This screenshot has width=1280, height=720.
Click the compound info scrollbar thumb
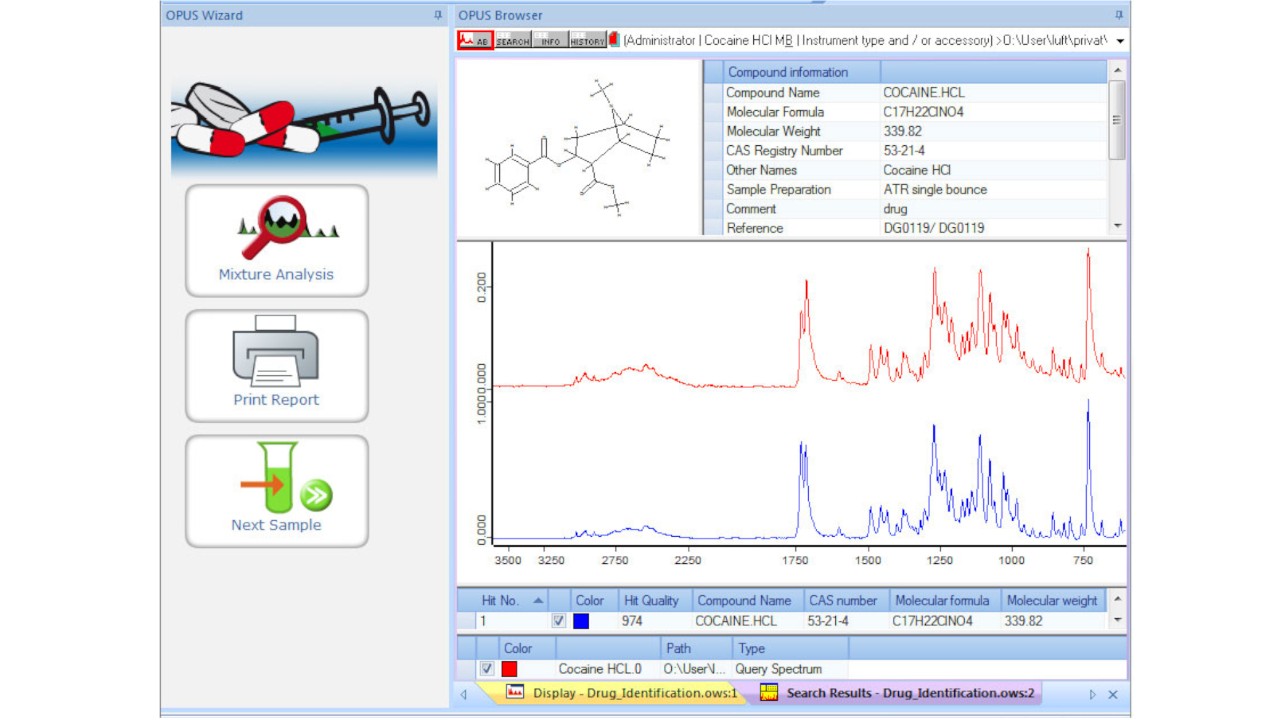pos(1118,119)
